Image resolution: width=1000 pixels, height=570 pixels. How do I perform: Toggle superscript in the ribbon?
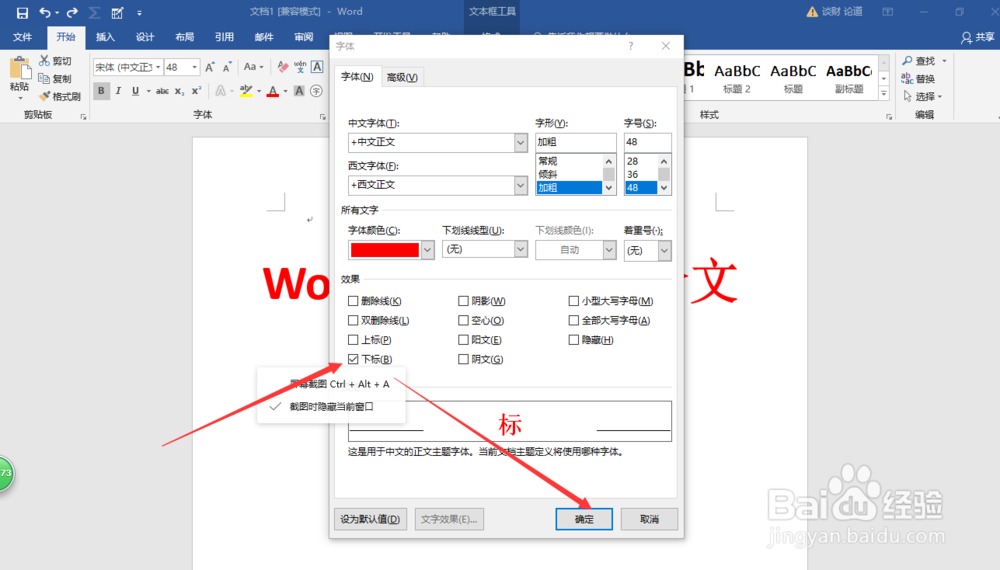coord(196,91)
